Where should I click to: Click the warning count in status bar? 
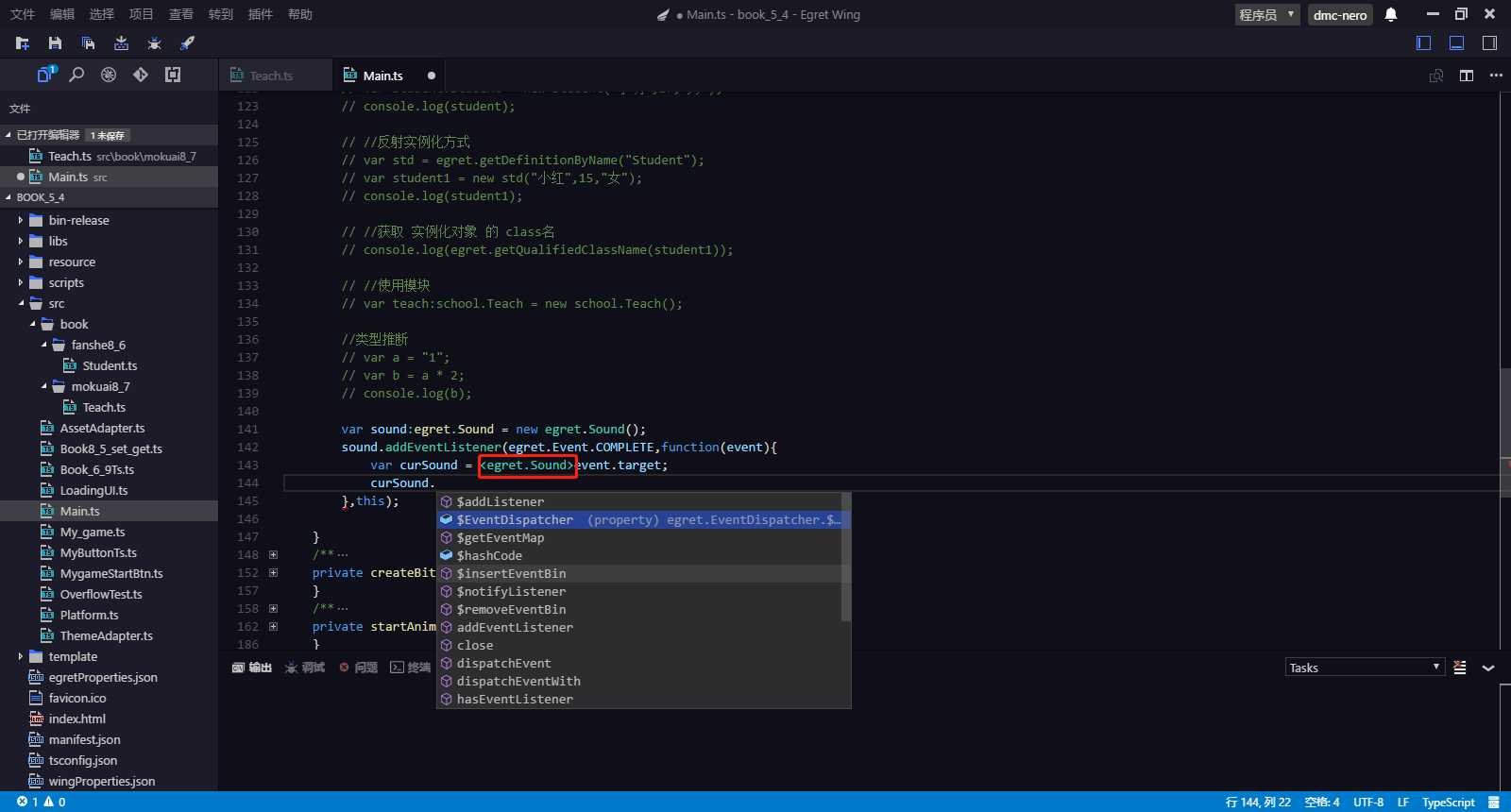55,802
